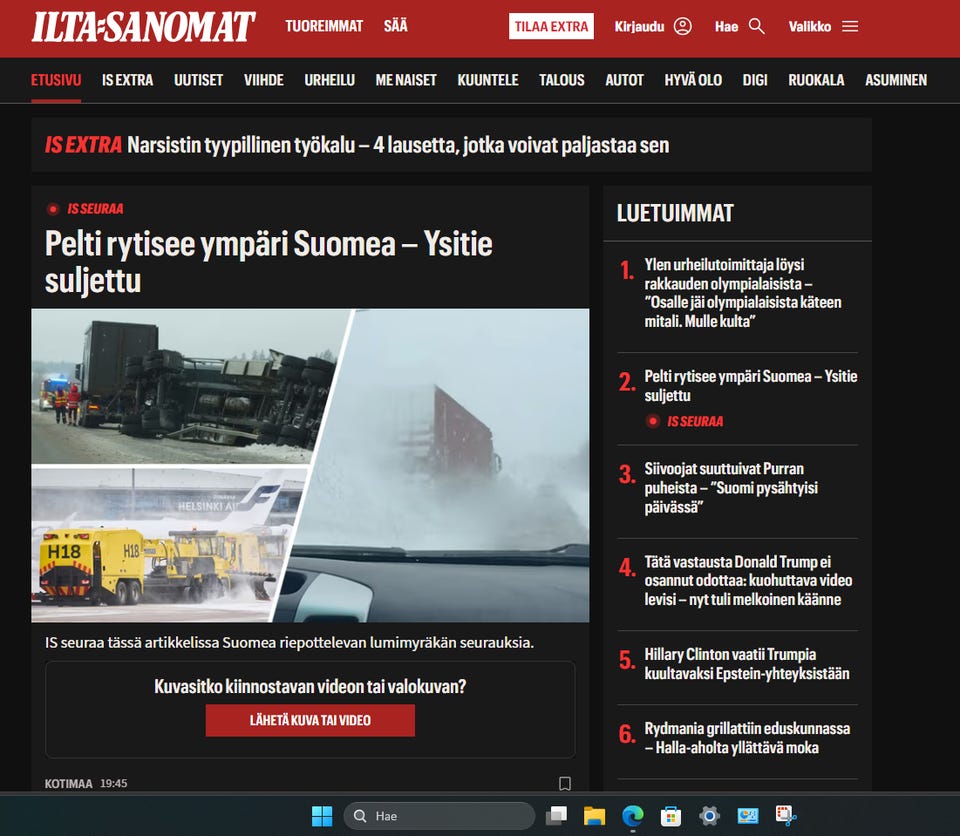This screenshot has width=960, height=836.
Task: Open the Valikko hamburger menu icon
Action: click(x=850, y=26)
